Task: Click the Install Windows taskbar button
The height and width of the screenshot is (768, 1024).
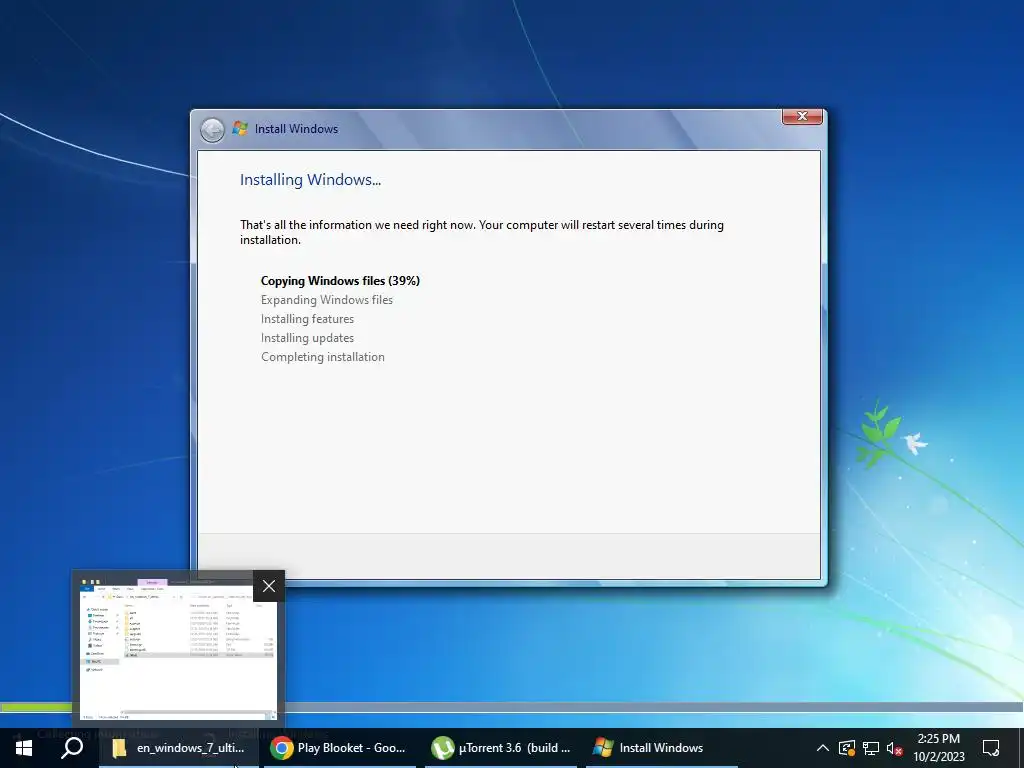Action: [661, 748]
